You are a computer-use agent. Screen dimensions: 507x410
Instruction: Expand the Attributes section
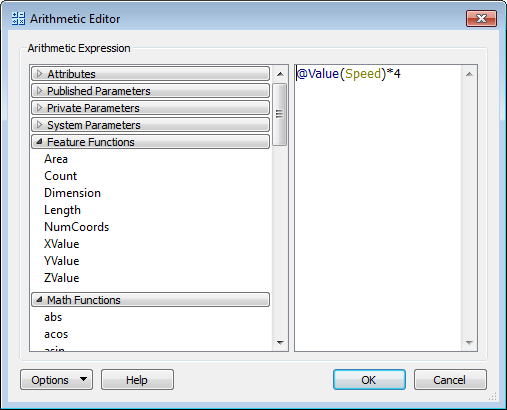click(x=150, y=74)
